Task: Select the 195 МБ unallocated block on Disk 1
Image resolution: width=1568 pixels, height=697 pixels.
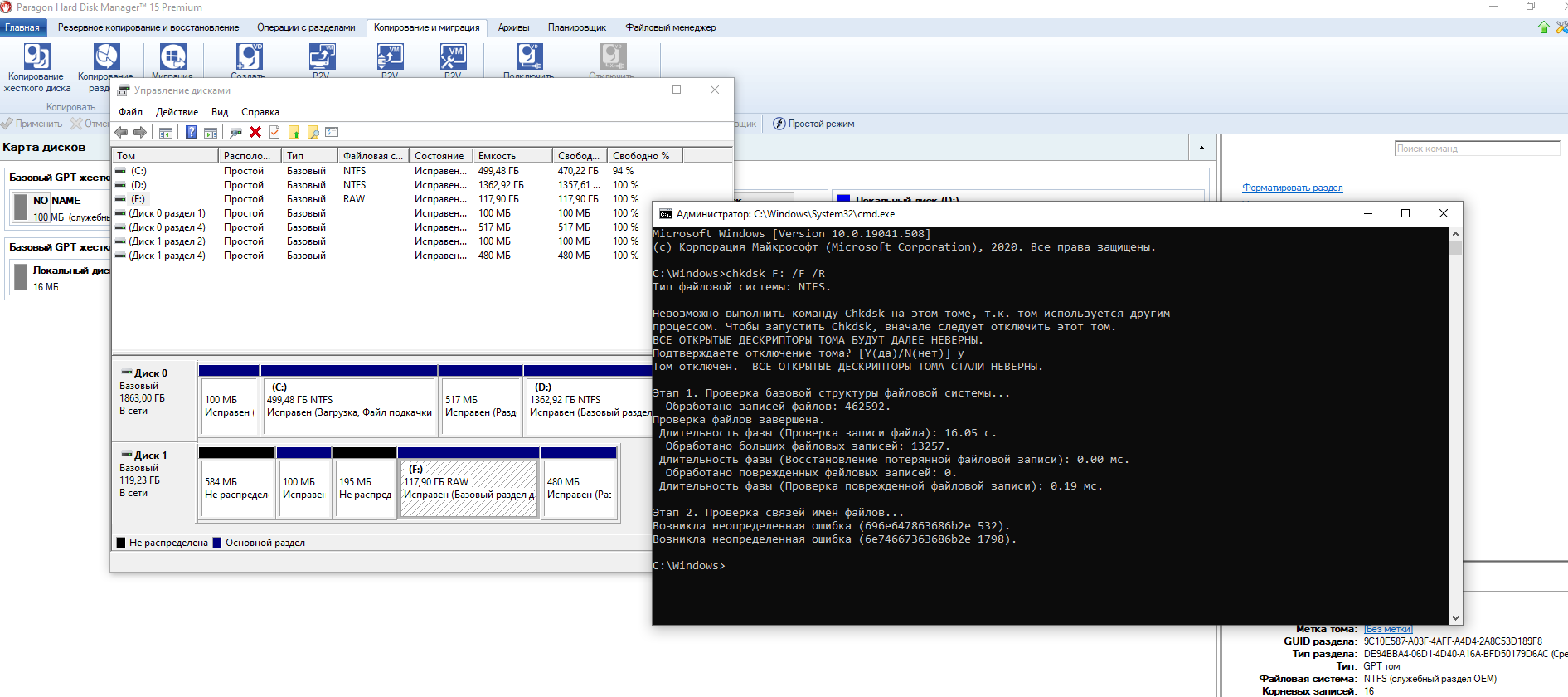Action: [x=364, y=482]
